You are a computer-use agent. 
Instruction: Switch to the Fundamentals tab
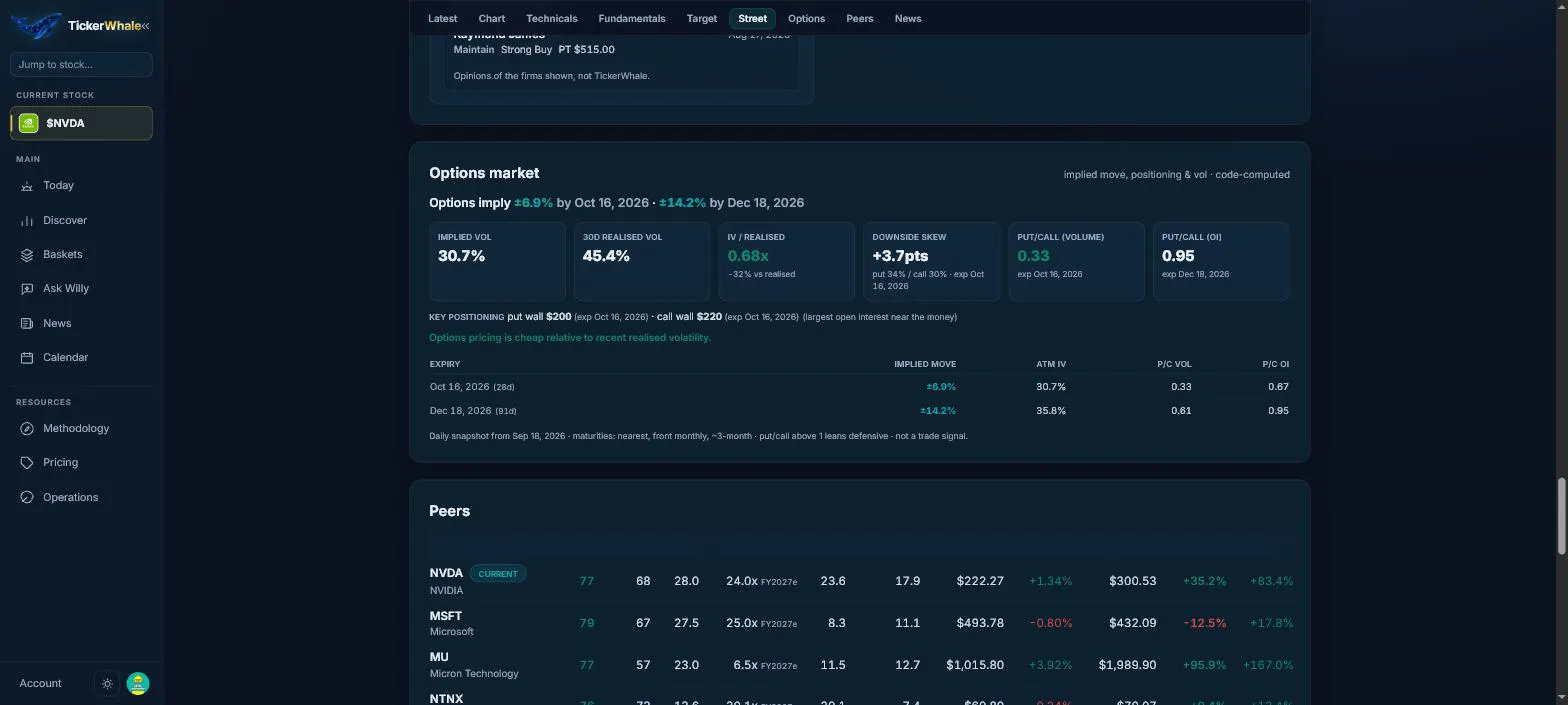click(x=631, y=19)
